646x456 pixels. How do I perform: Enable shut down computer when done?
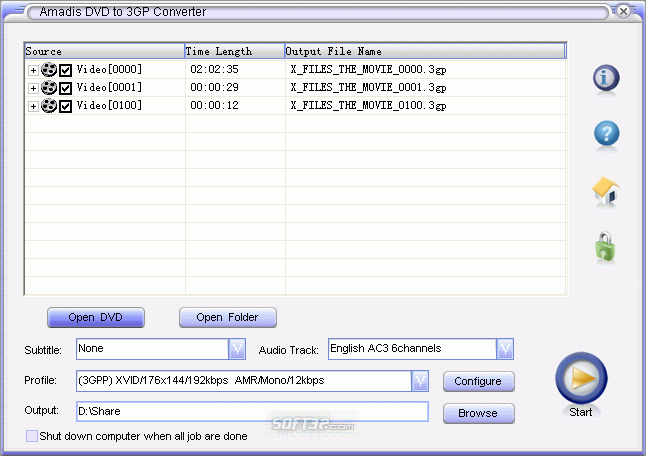coord(32,436)
